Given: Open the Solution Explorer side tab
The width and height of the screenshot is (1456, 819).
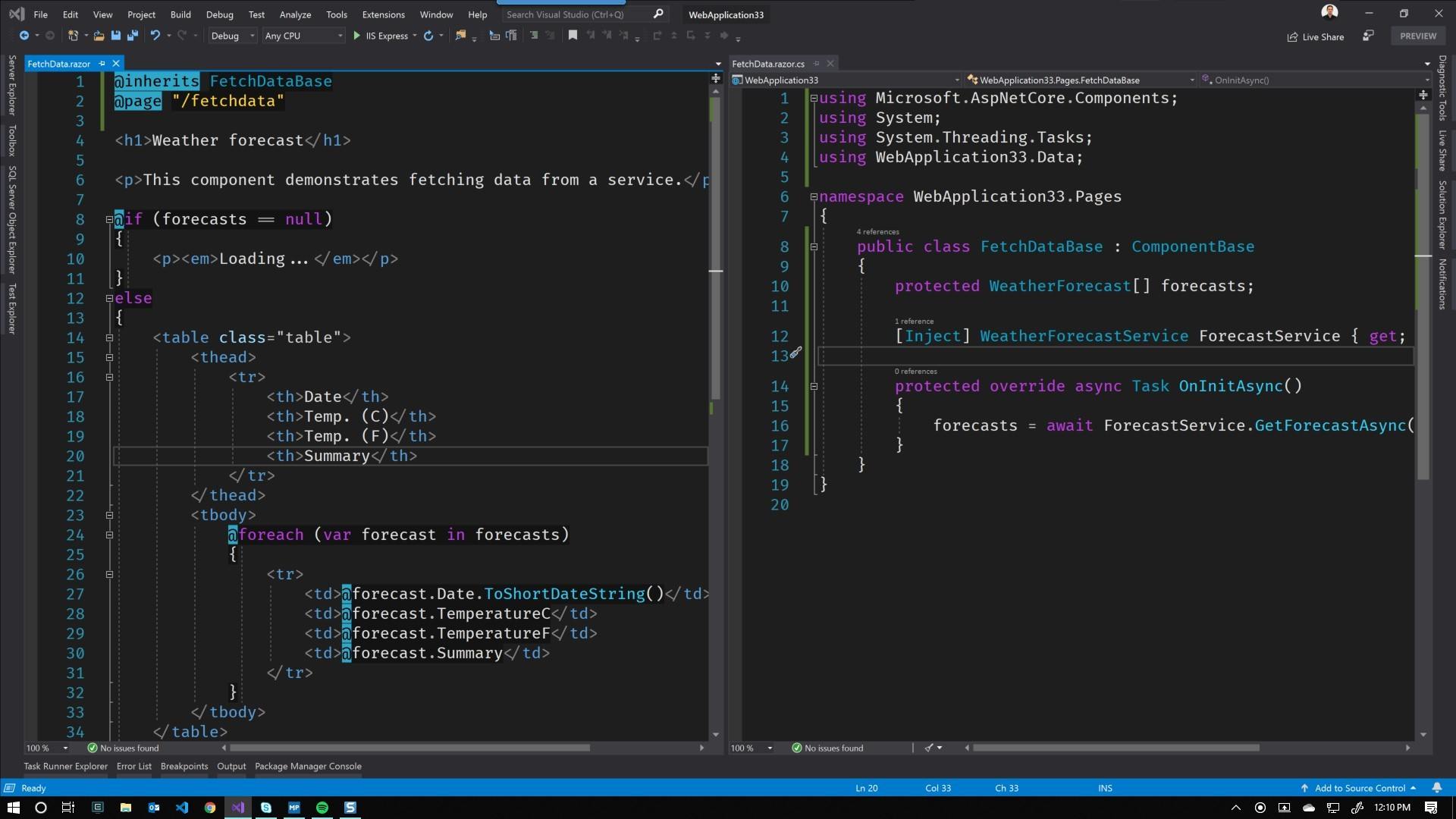Looking at the screenshot, I should (1442, 215).
